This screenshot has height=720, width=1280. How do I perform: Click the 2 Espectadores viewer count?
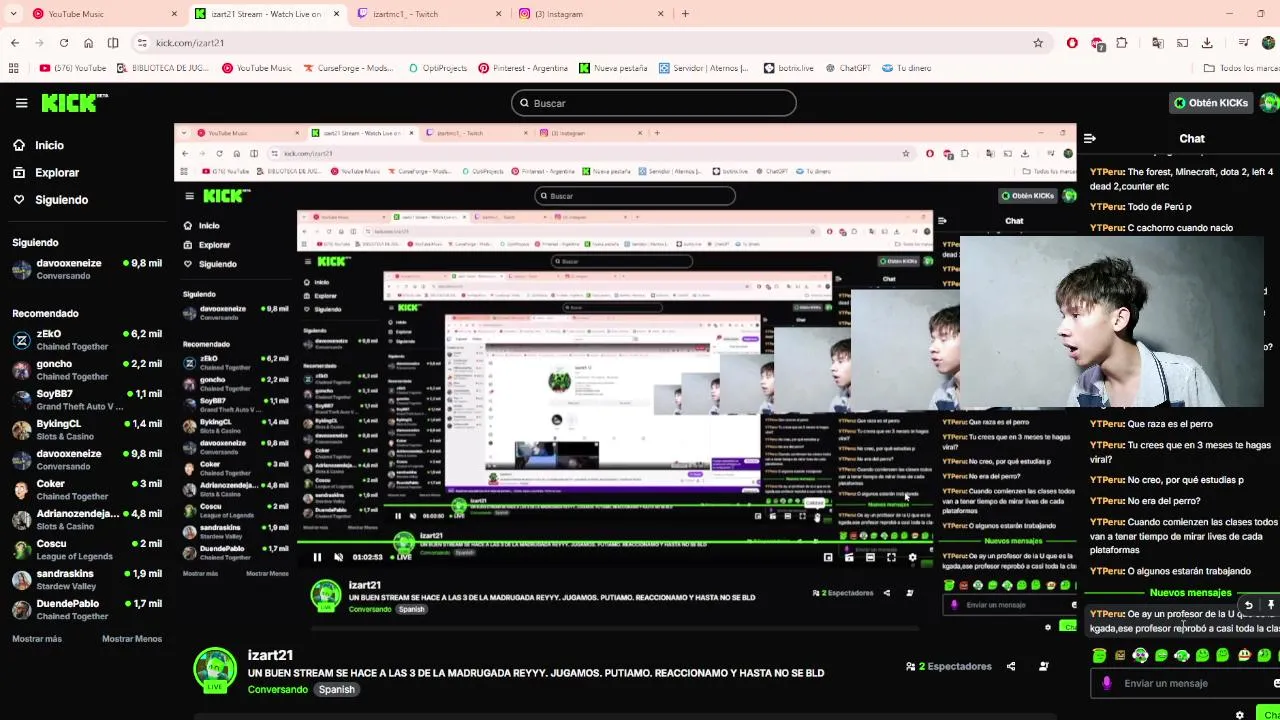click(949, 666)
